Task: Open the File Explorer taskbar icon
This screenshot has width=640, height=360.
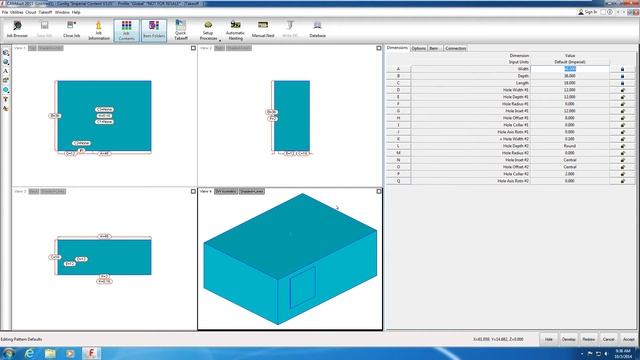Action: click(x=50, y=353)
